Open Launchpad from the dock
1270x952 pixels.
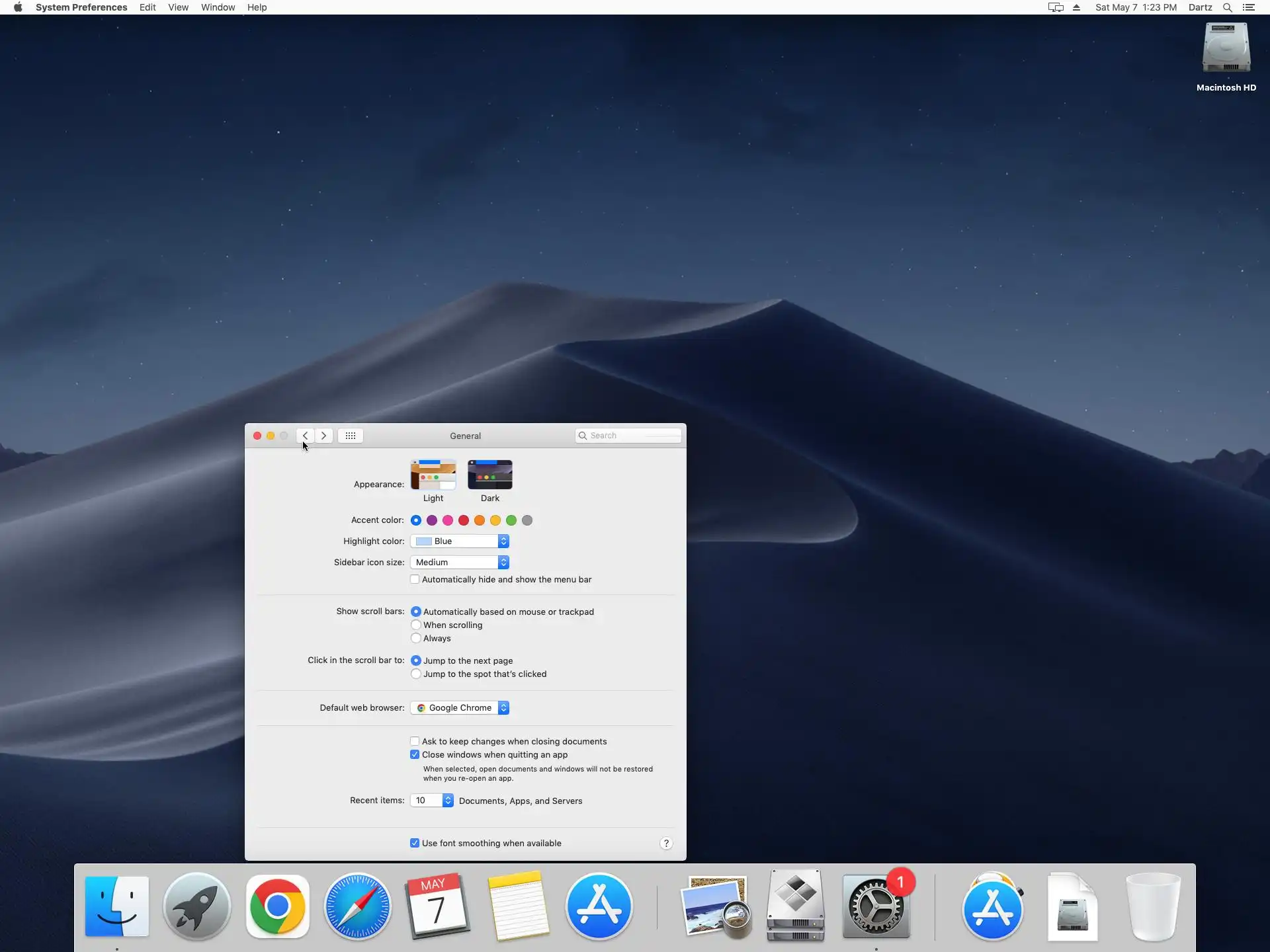coord(196,906)
